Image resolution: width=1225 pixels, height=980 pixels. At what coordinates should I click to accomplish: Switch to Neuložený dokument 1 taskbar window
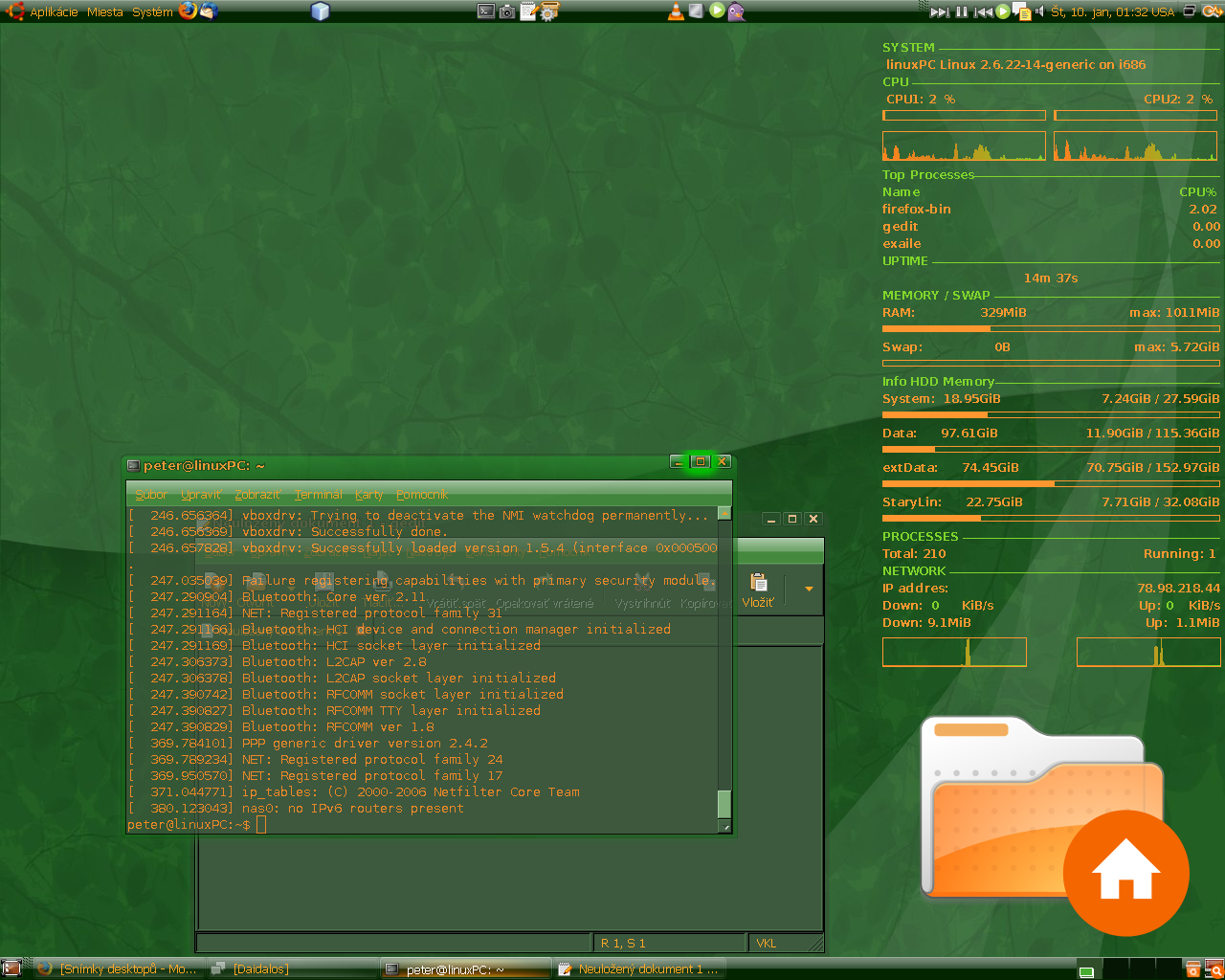(x=639, y=969)
